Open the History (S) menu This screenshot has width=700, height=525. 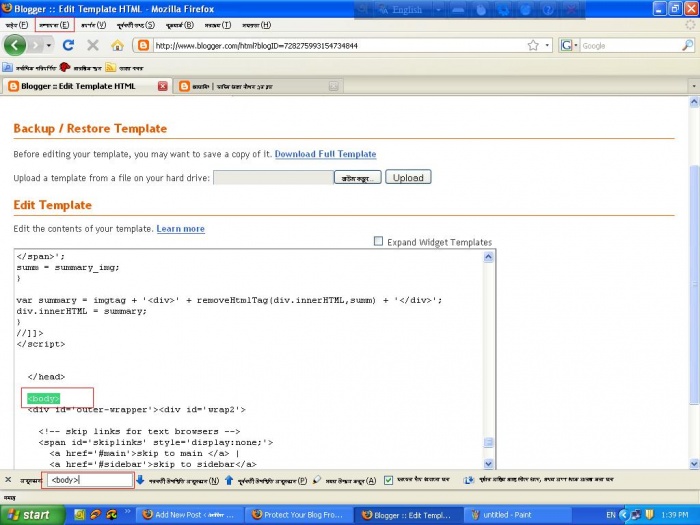coord(136,25)
